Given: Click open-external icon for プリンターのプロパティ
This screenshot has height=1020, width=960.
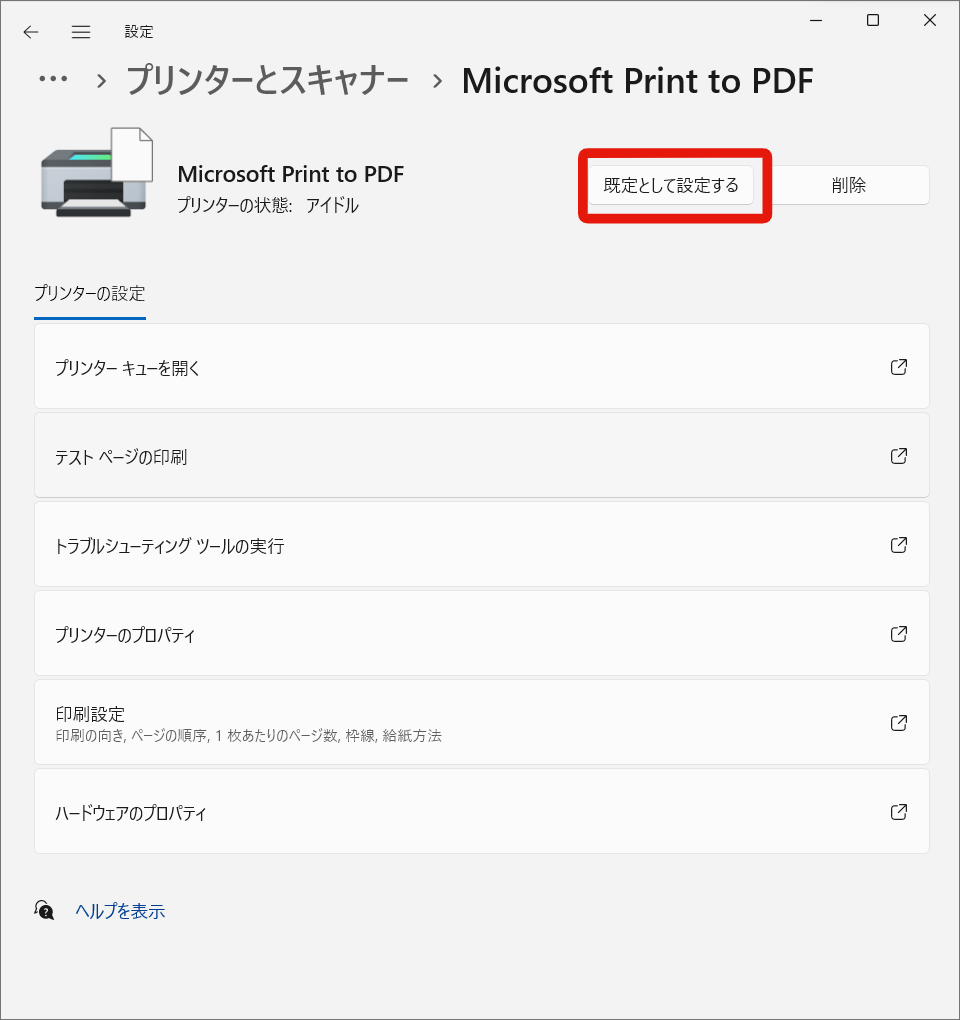Looking at the screenshot, I should (x=899, y=634).
